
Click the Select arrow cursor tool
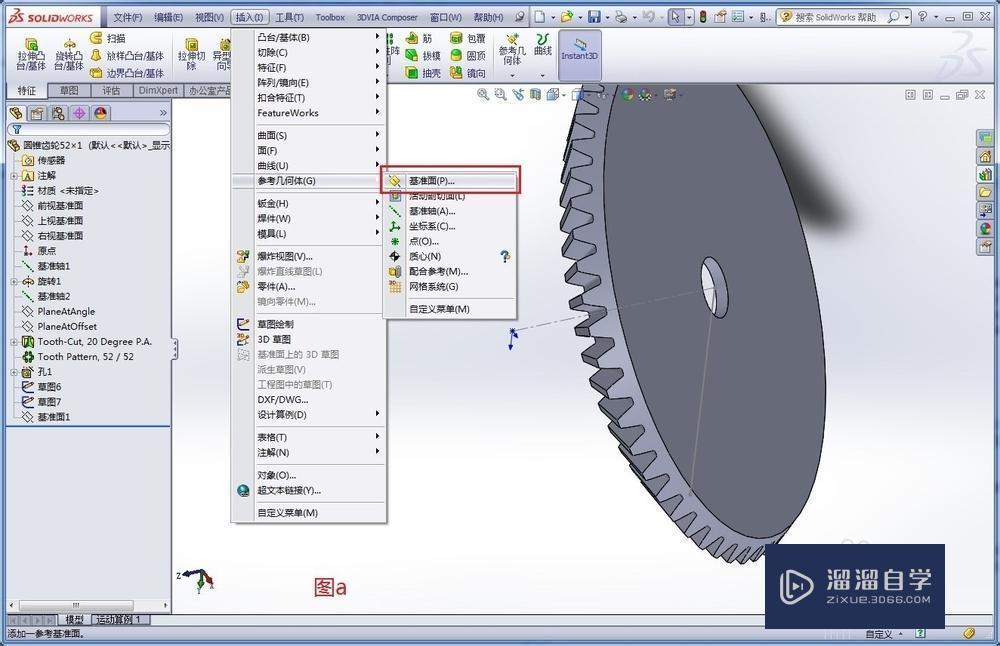point(675,17)
